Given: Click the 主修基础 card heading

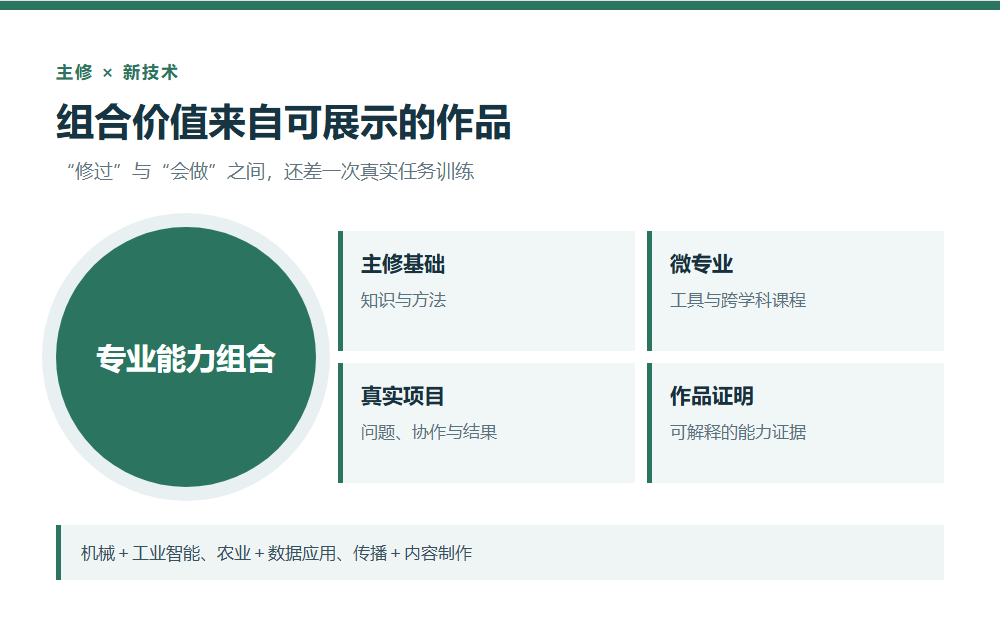Looking at the screenshot, I should pyautogui.click(x=403, y=264).
